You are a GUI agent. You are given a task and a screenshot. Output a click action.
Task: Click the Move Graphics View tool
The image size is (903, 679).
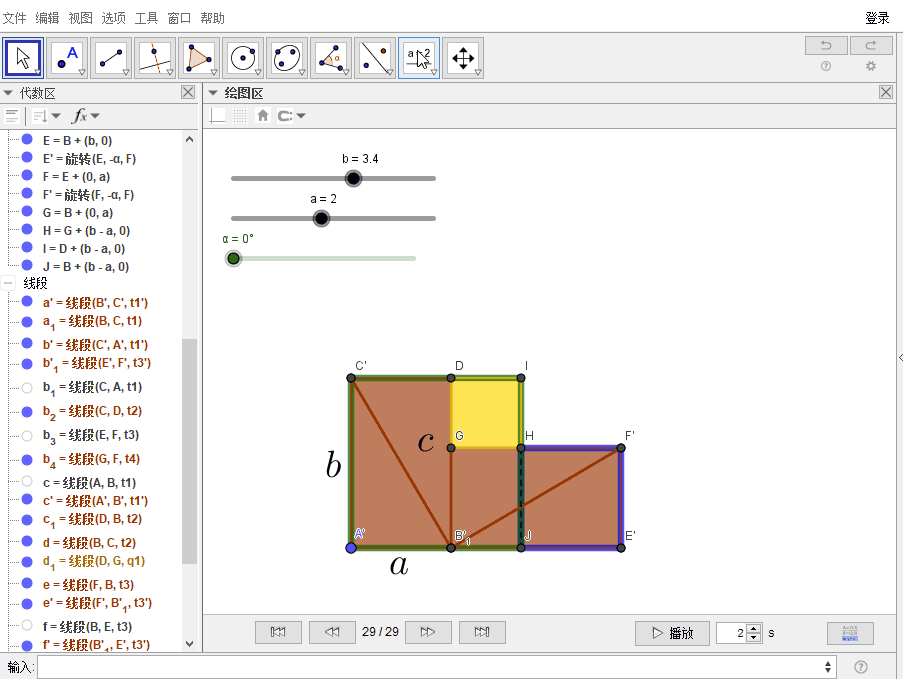tap(463, 58)
